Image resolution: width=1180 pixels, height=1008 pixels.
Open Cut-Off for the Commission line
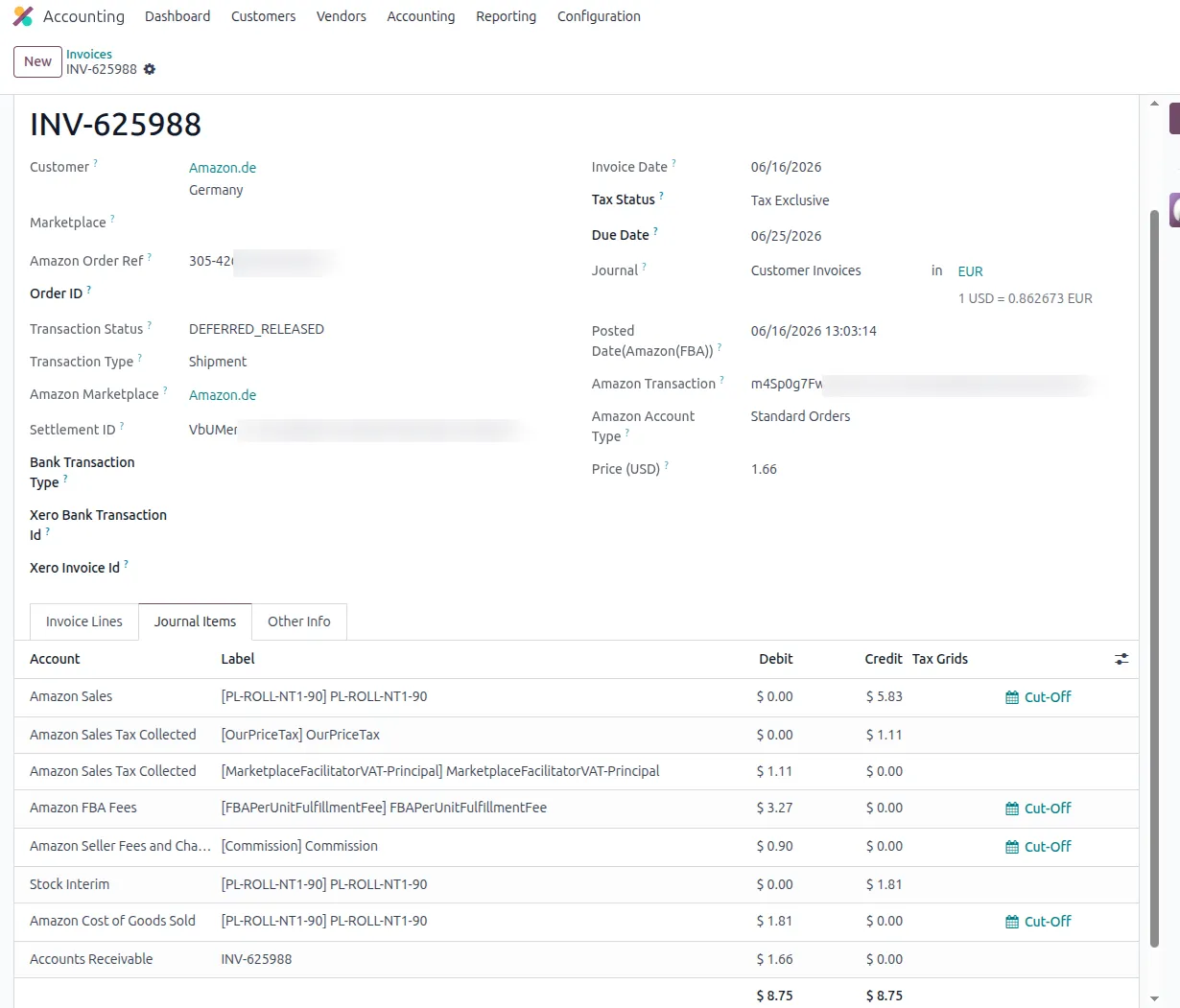pos(1038,847)
